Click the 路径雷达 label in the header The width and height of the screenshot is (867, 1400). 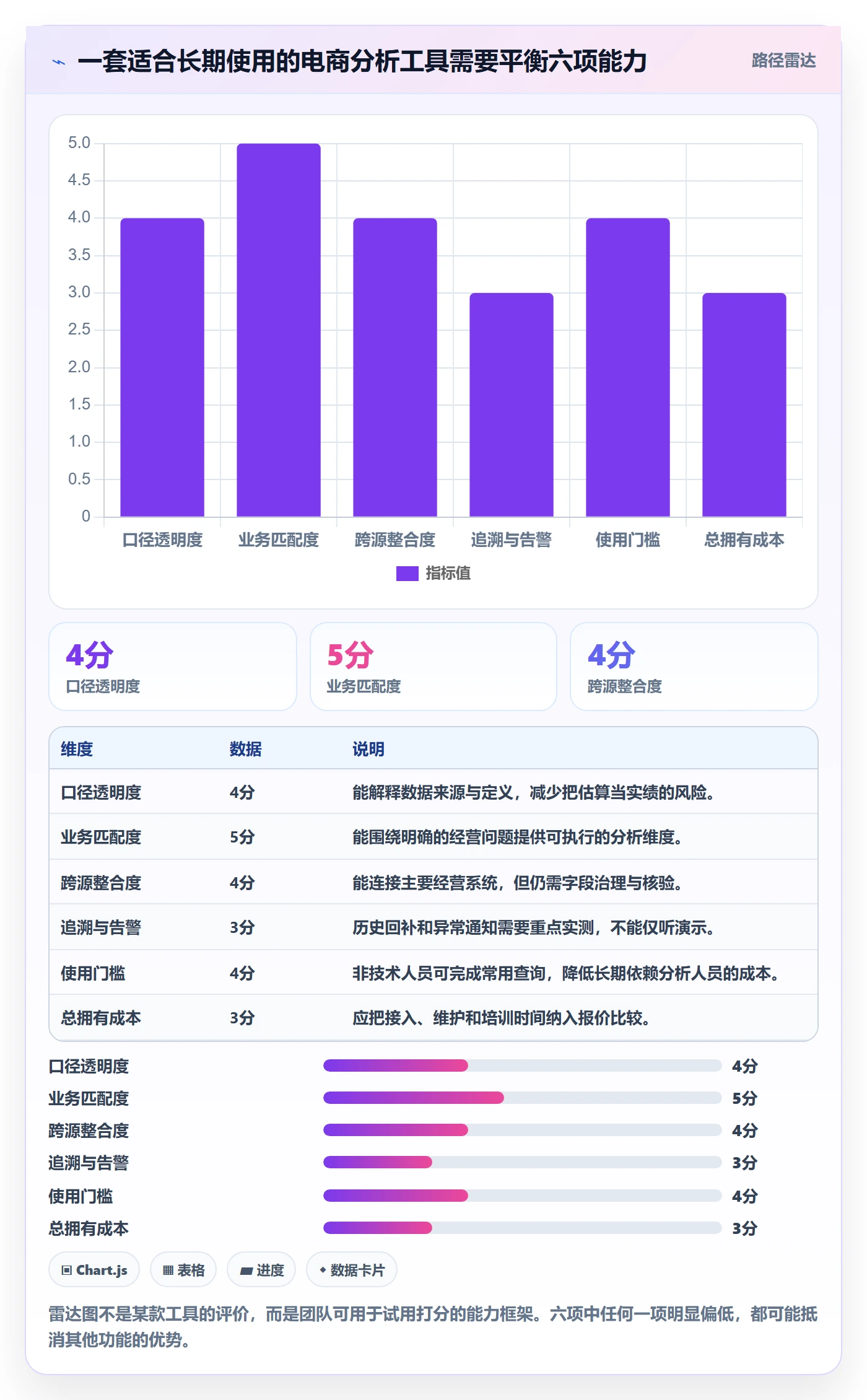pos(783,61)
